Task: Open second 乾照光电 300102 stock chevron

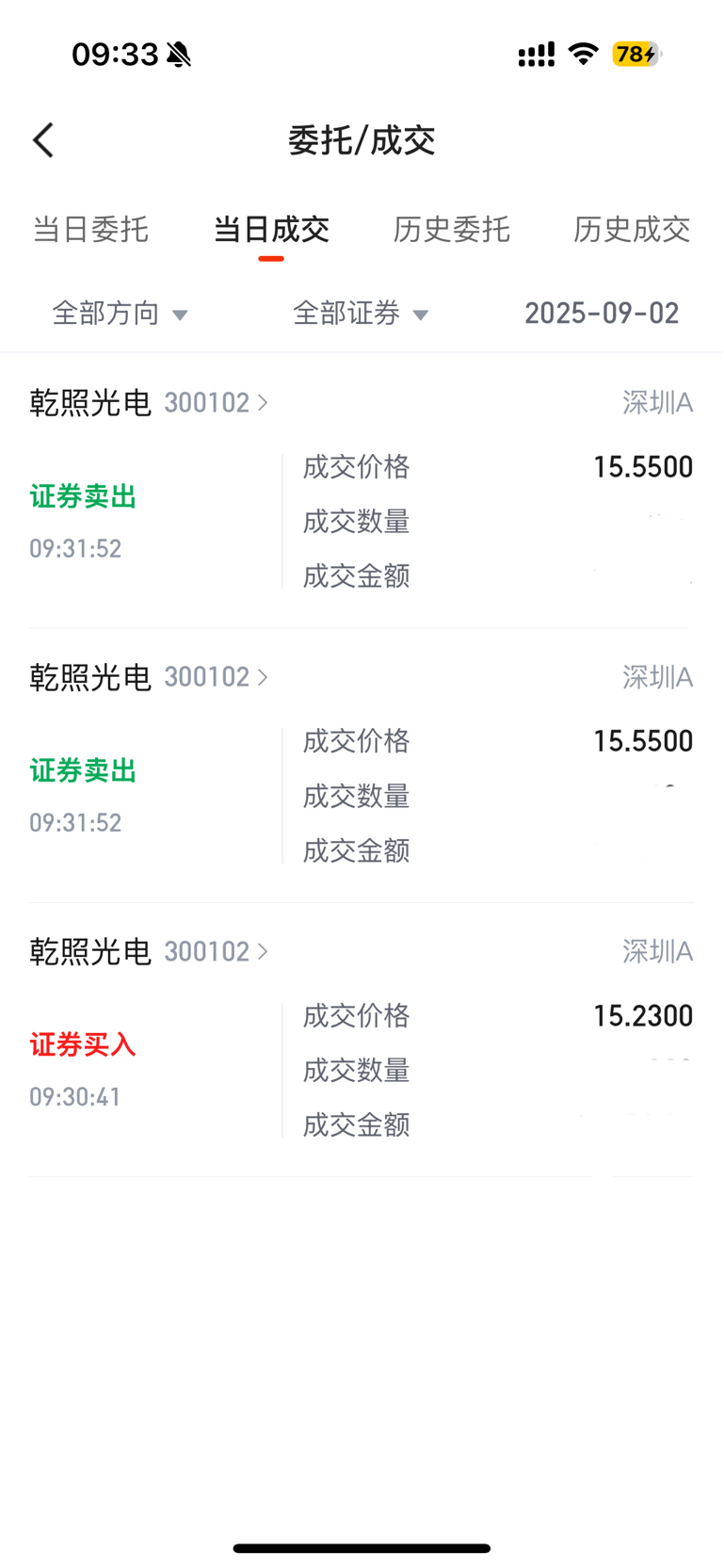Action: click(x=263, y=677)
